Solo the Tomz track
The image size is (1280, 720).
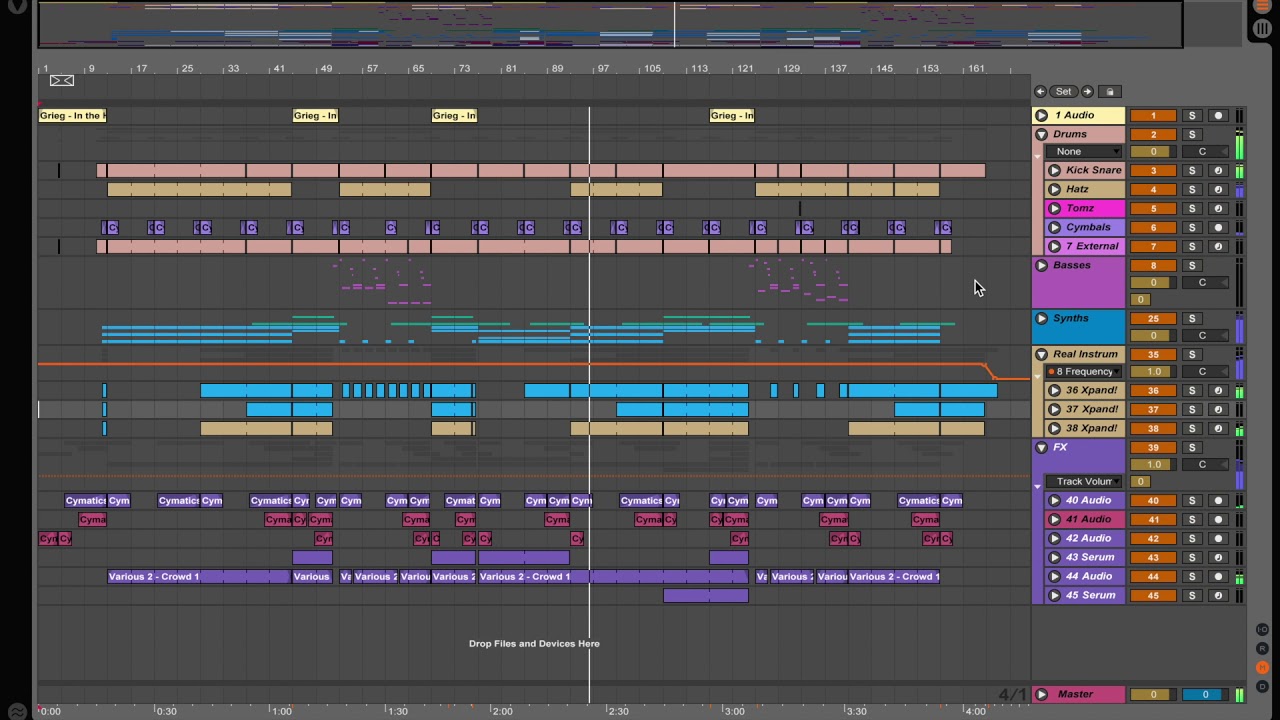pos(1192,208)
